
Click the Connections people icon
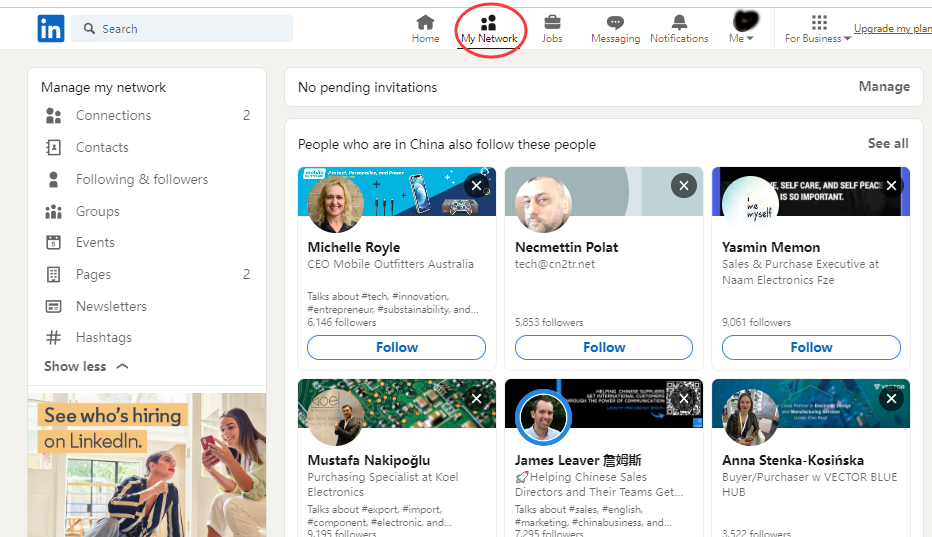pos(53,115)
